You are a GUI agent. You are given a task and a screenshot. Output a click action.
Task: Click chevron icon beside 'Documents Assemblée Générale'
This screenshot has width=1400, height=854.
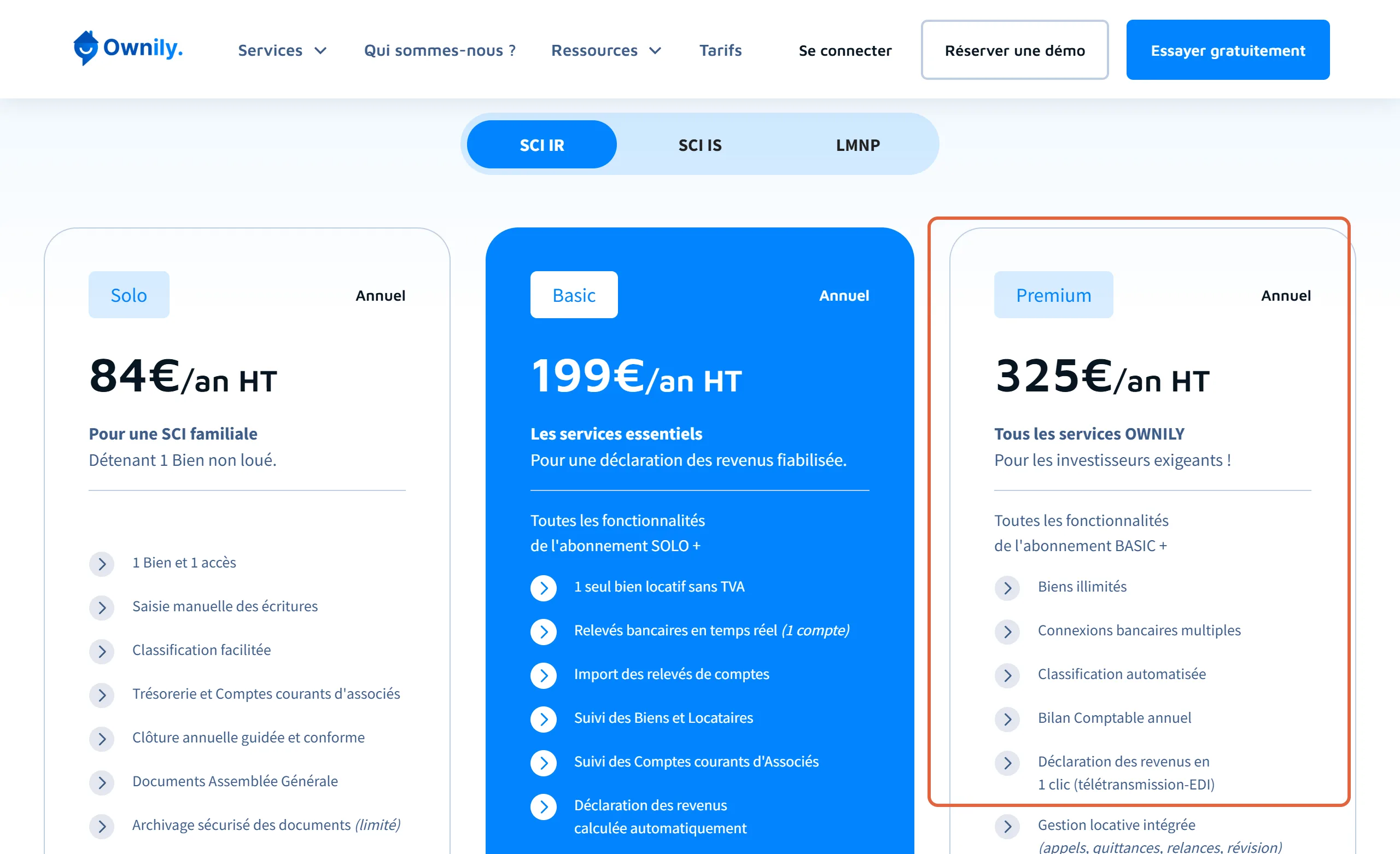click(x=102, y=782)
